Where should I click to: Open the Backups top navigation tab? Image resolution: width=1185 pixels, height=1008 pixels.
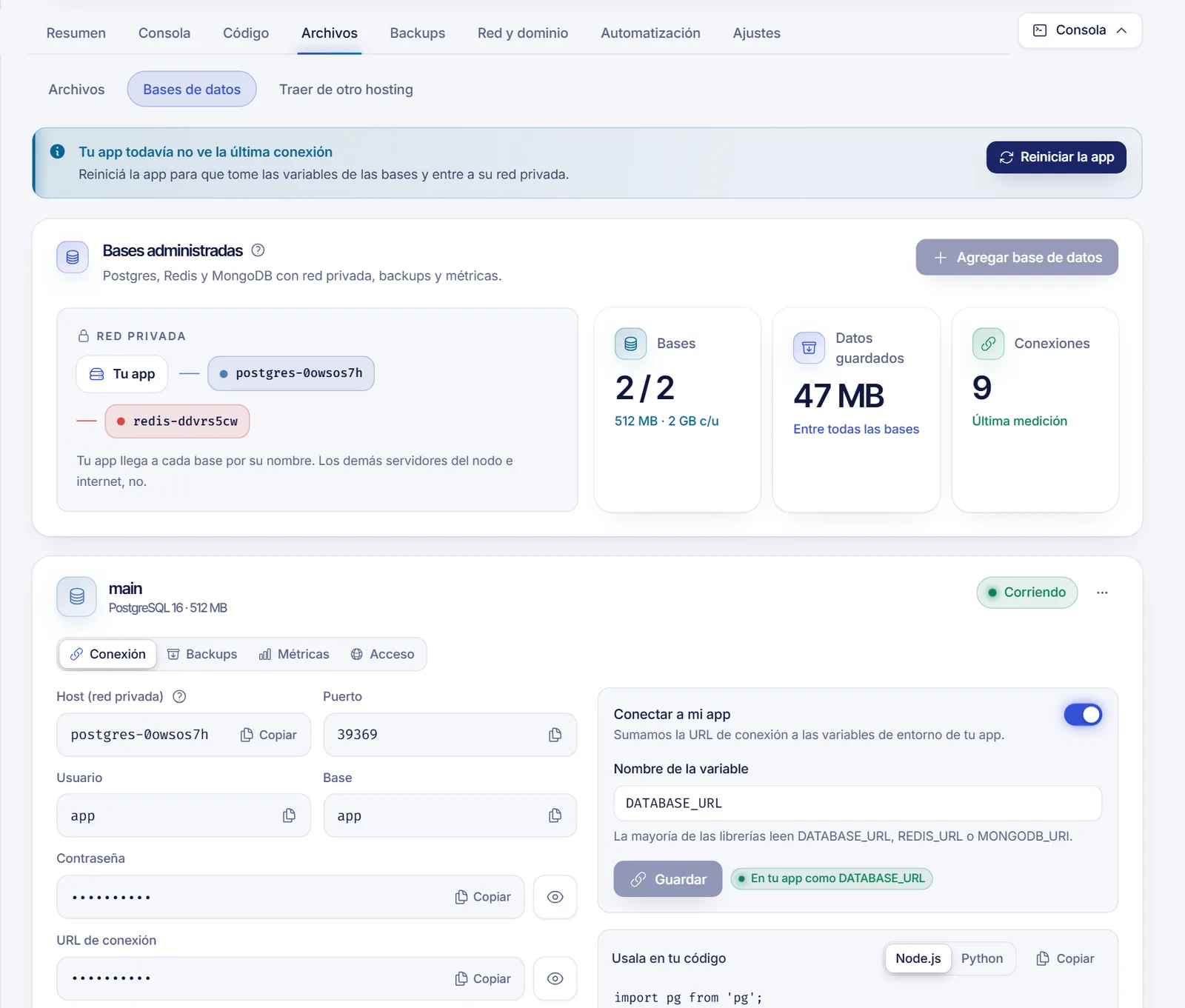(418, 33)
